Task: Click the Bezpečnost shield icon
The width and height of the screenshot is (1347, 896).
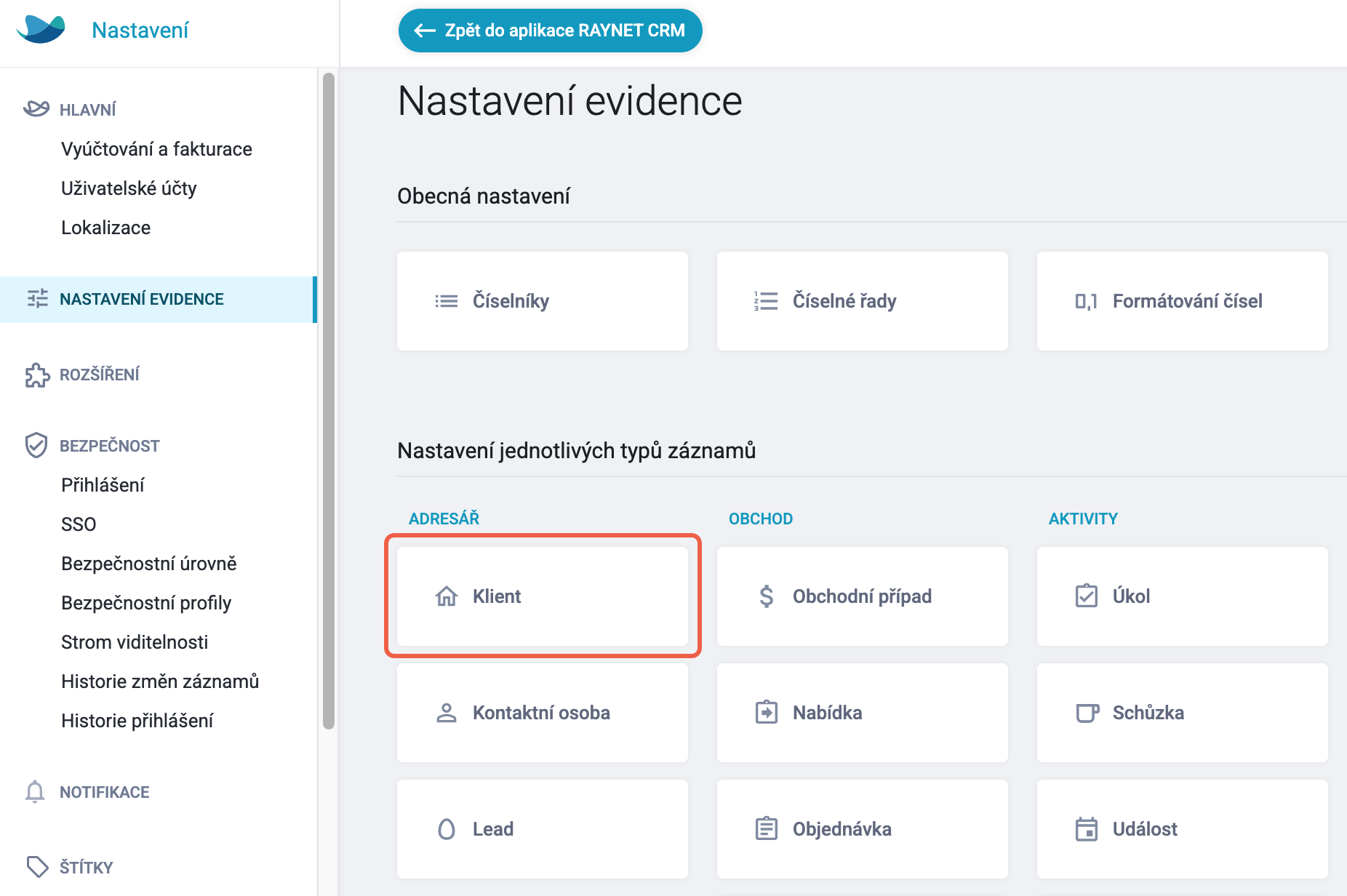Action: click(x=36, y=445)
